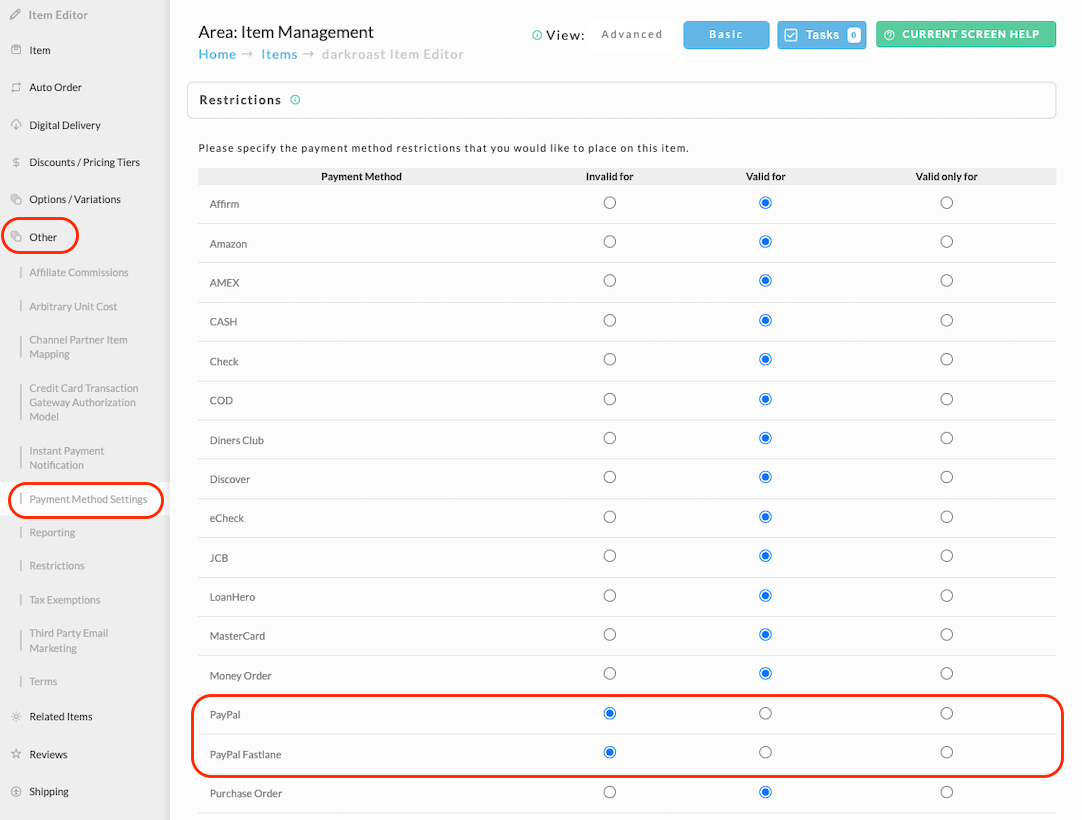Open Reporting submenu item

click(52, 533)
